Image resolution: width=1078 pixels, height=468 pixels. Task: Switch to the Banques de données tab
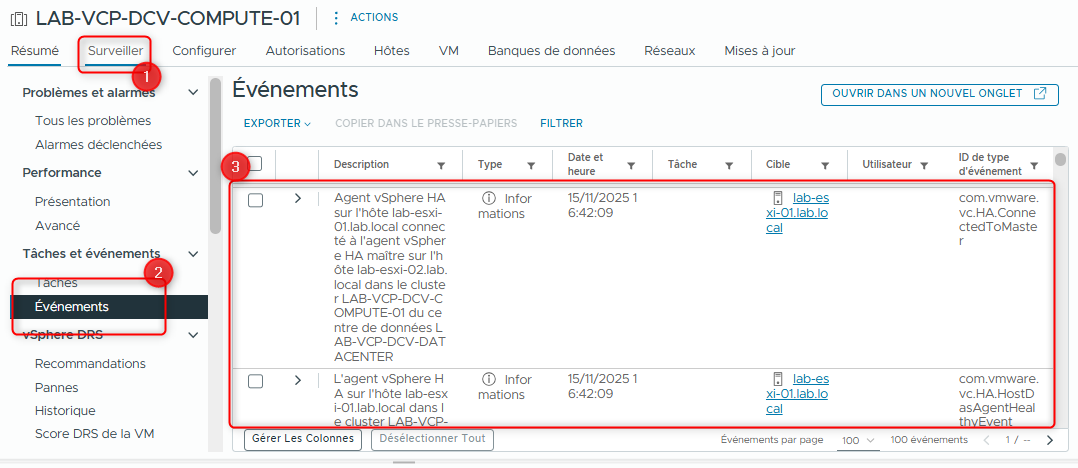pyautogui.click(x=551, y=51)
